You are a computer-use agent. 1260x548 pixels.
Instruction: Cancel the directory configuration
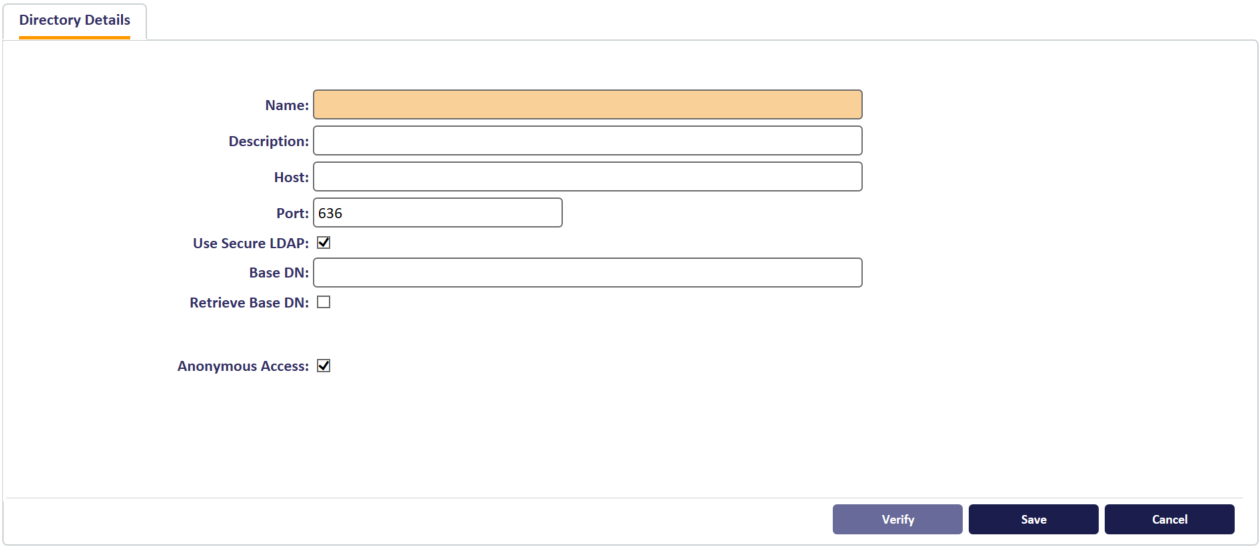1170,520
